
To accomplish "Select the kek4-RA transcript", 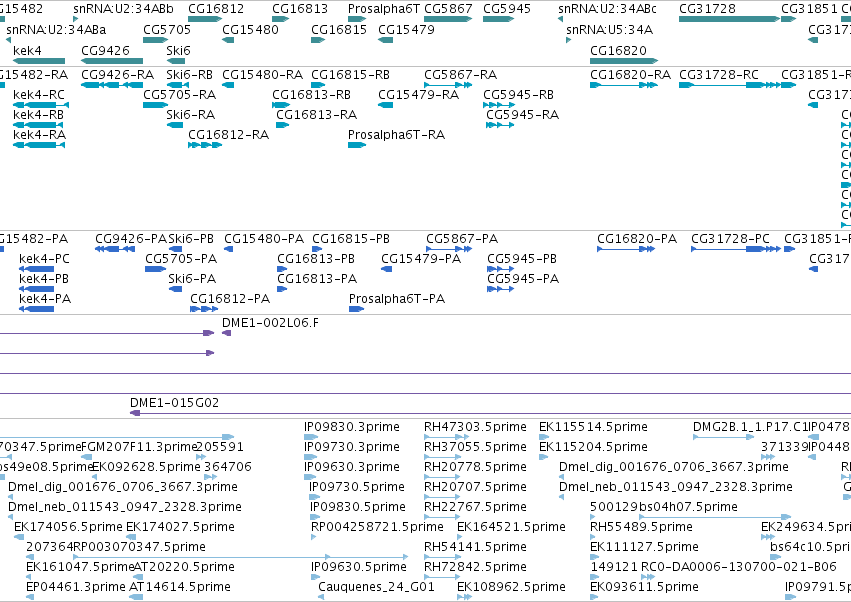I will click(39, 145).
